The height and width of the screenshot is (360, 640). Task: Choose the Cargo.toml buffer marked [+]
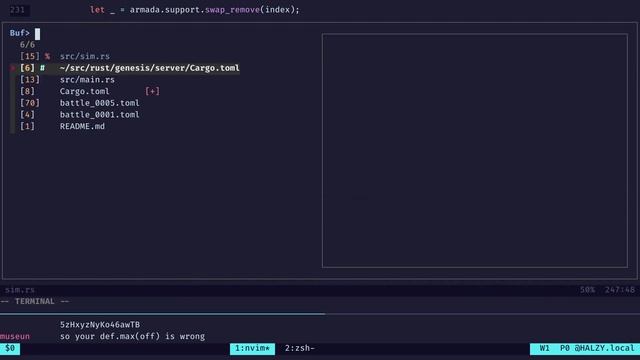pyautogui.click(x=84, y=91)
